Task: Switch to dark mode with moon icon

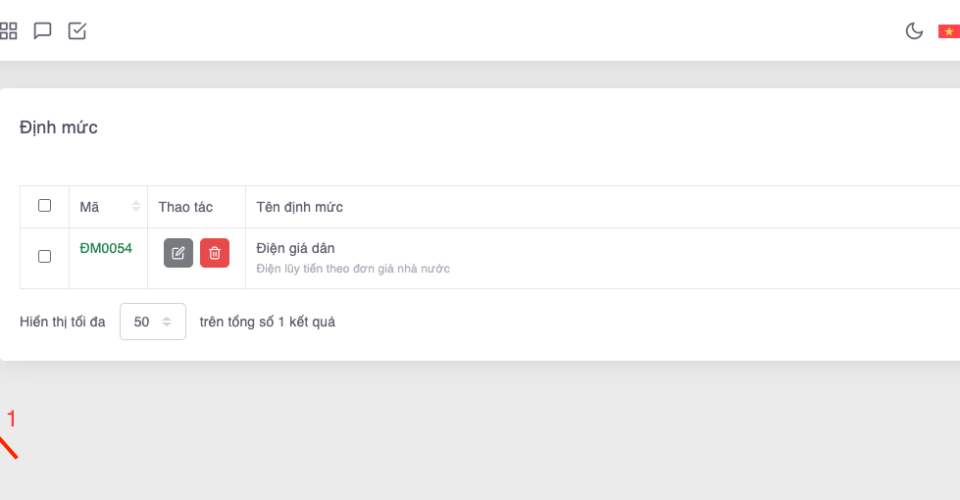Action: click(x=914, y=31)
